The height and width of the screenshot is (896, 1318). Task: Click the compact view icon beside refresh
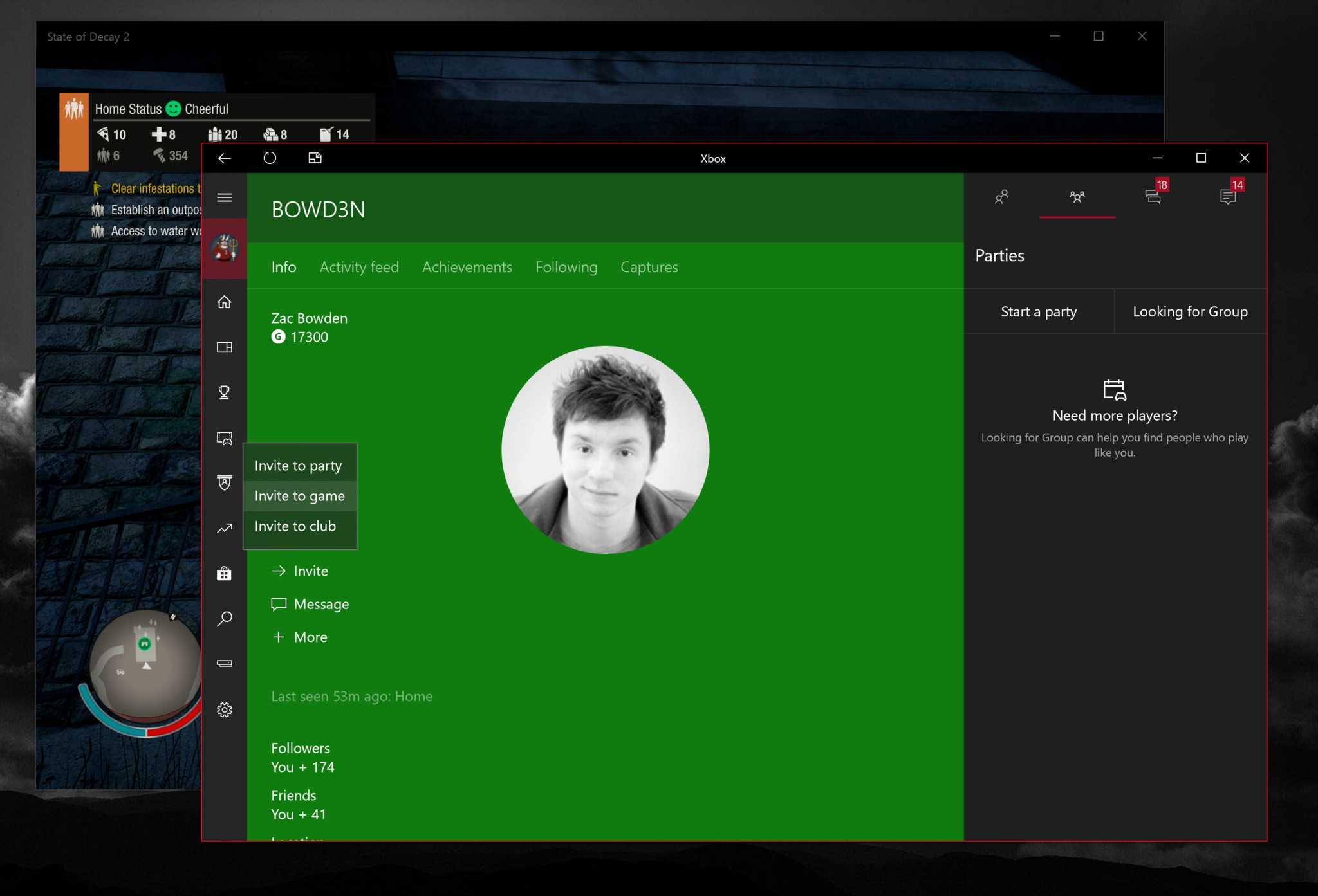[315, 158]
